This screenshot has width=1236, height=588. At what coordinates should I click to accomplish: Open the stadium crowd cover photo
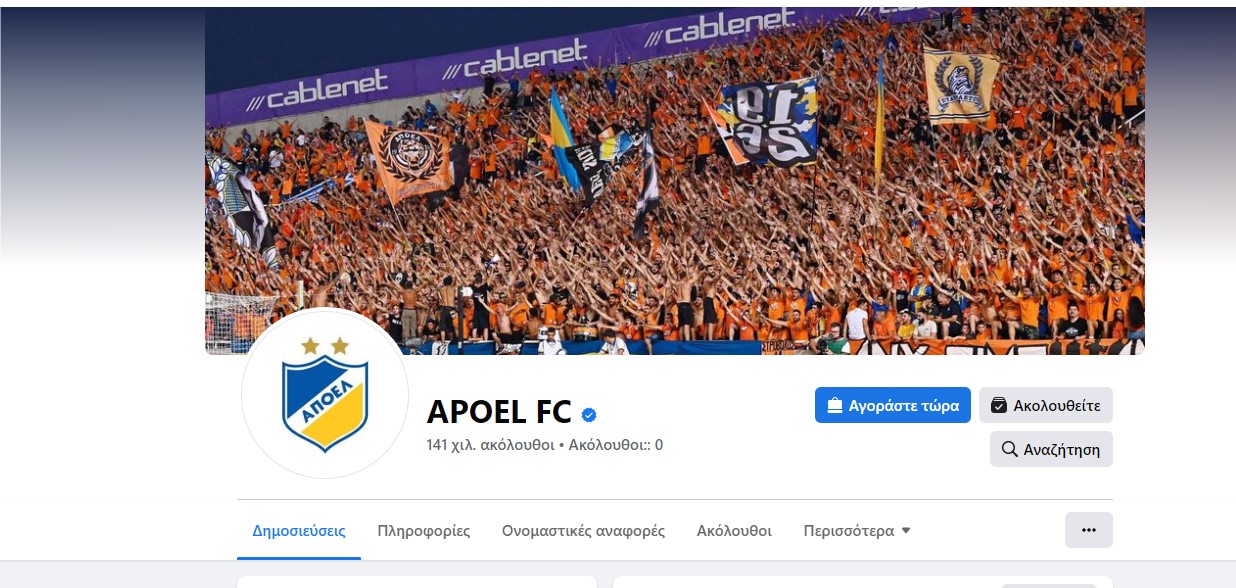(675, 181)
